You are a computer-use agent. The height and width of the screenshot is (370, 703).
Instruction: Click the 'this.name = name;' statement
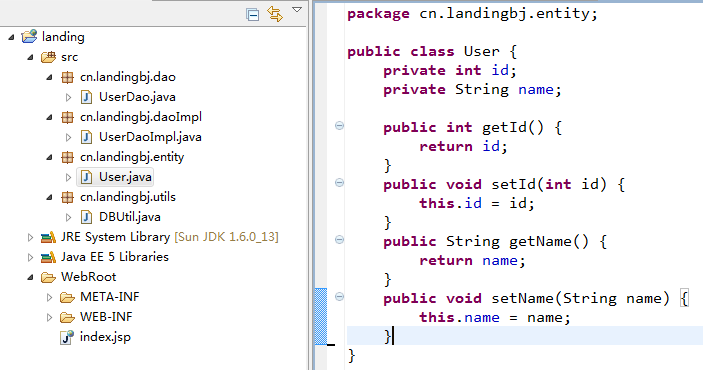click(495, 318)
